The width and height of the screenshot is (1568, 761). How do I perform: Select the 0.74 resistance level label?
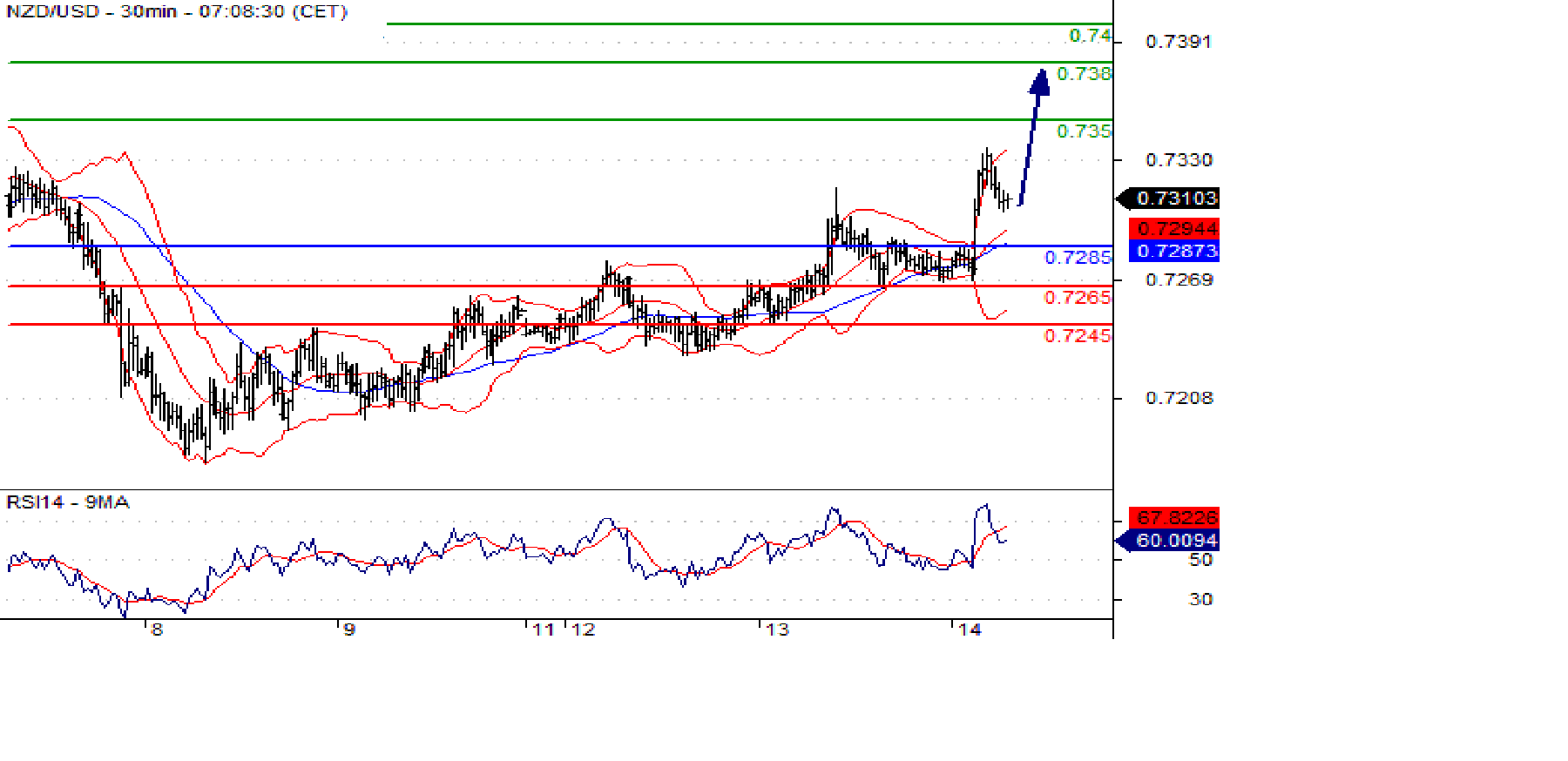[1090, 36]
